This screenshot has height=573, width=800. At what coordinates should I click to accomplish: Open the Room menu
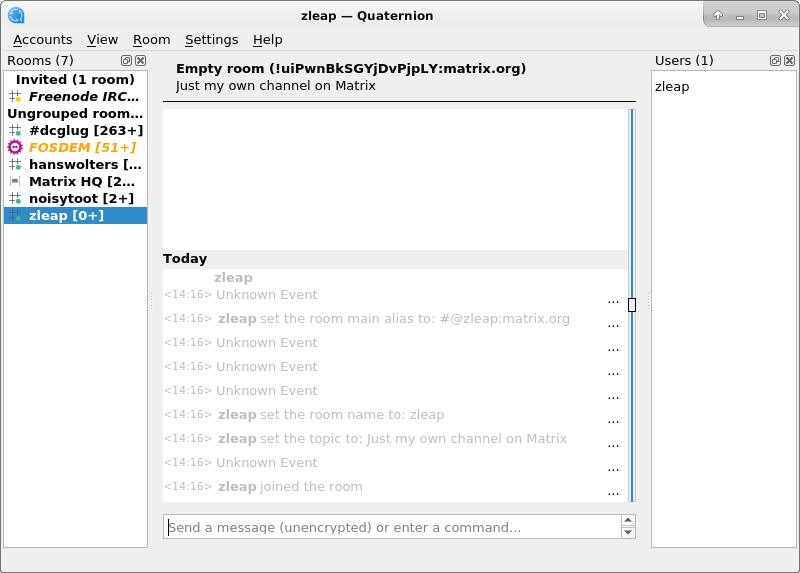coord(152,39)
